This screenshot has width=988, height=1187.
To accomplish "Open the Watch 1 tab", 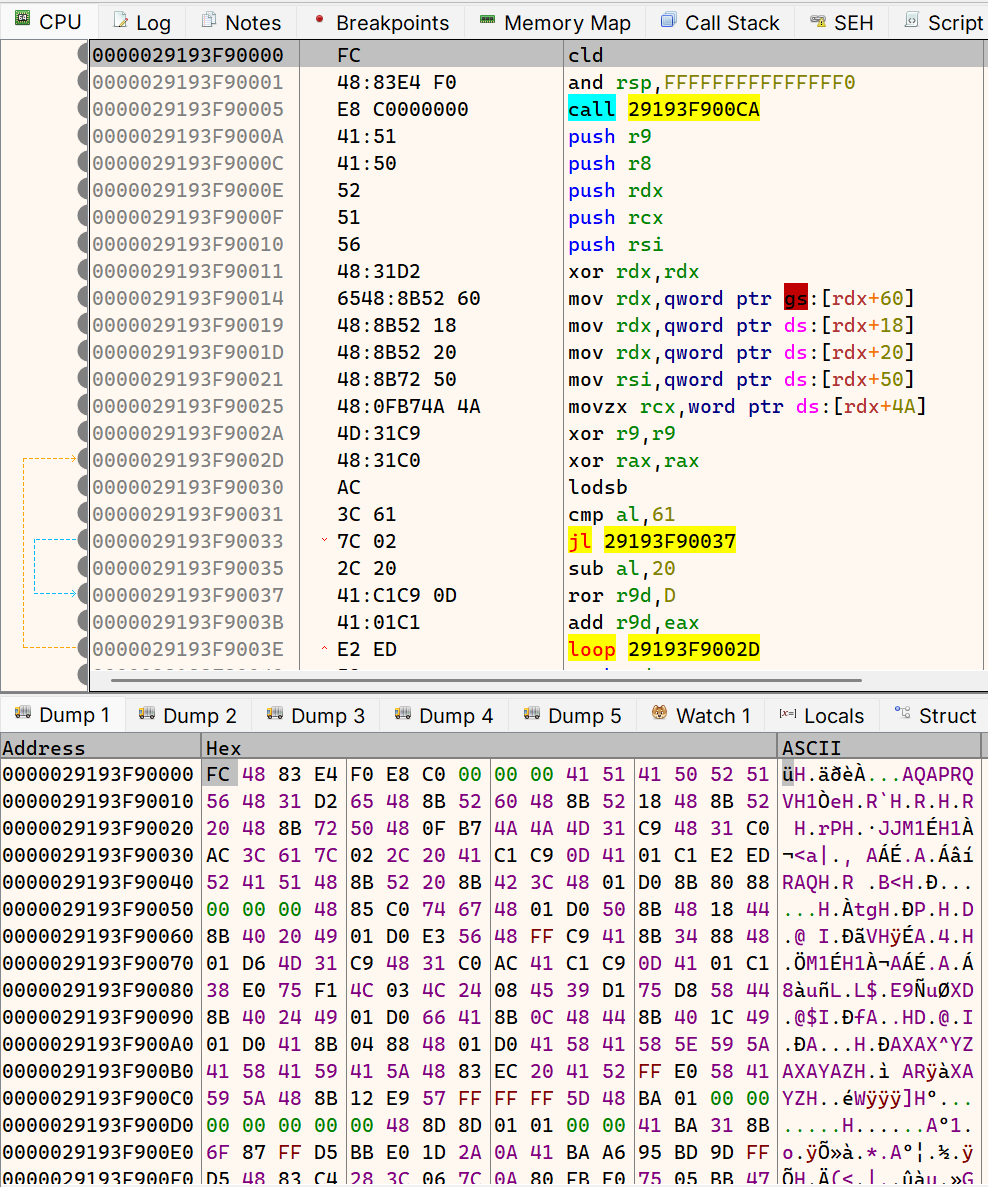I will point(703,715).
